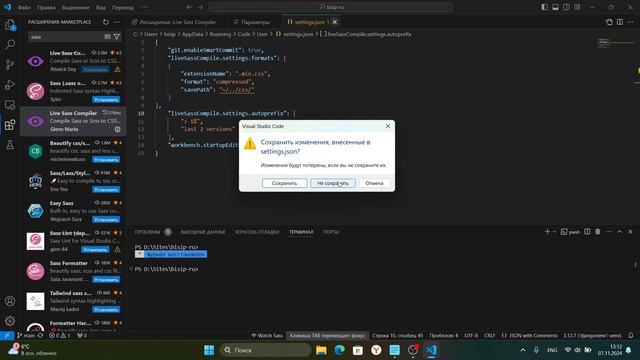Click Не сохранять in the dialog
640x360 pixels.
(333, 183)
